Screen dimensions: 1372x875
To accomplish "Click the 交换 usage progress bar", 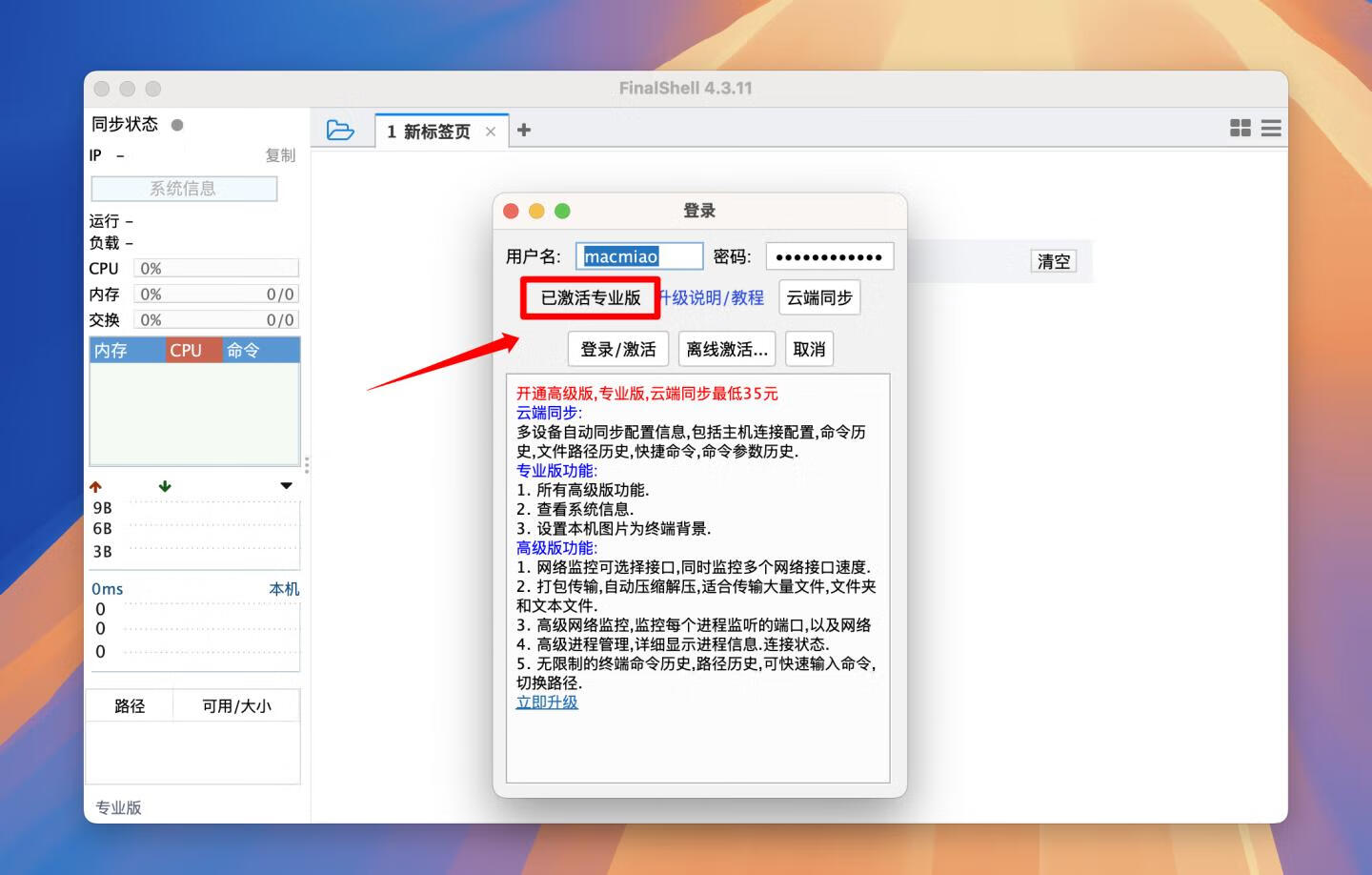I will pyautogui.click(x=216, y=320).
